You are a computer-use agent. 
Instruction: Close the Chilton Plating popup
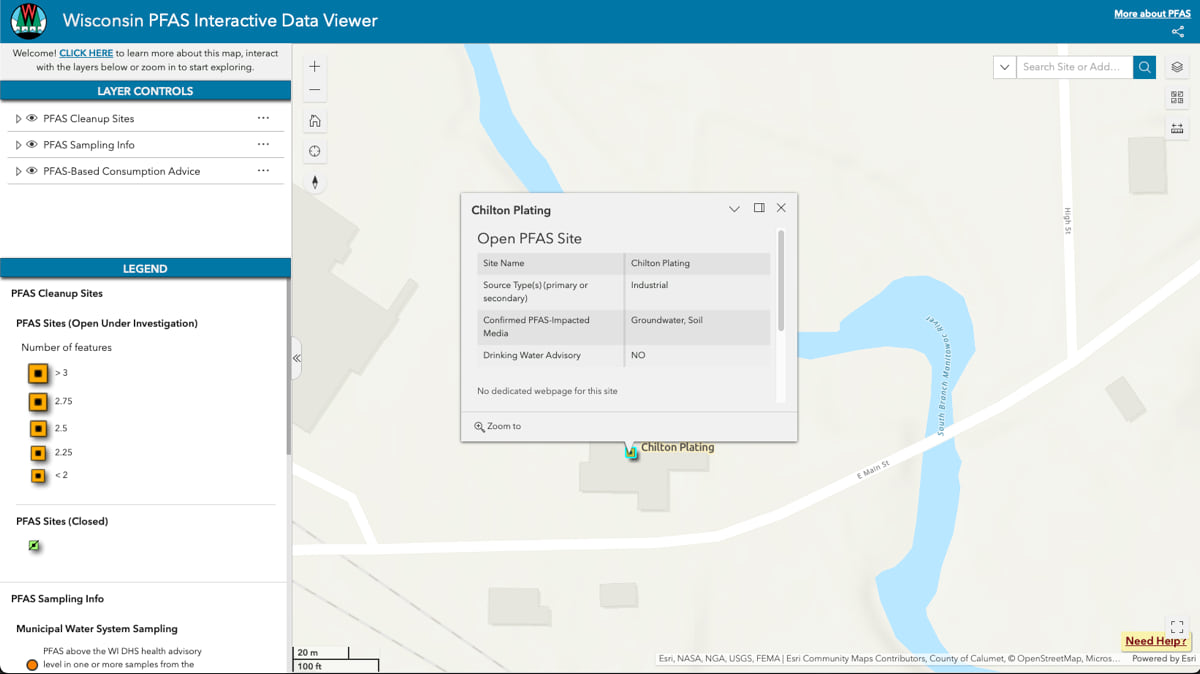point(781,208)
